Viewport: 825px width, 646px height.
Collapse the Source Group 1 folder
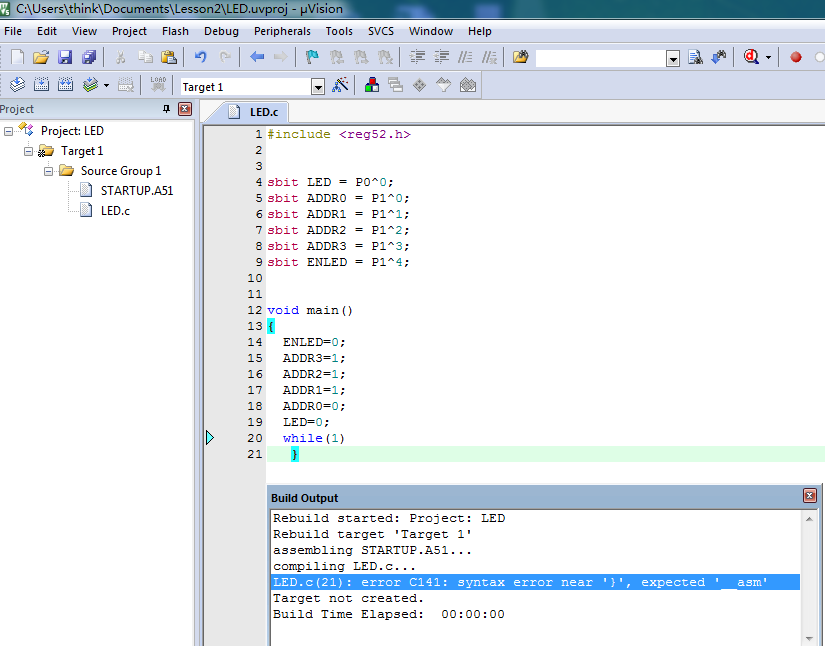click(x=48, y=171)
